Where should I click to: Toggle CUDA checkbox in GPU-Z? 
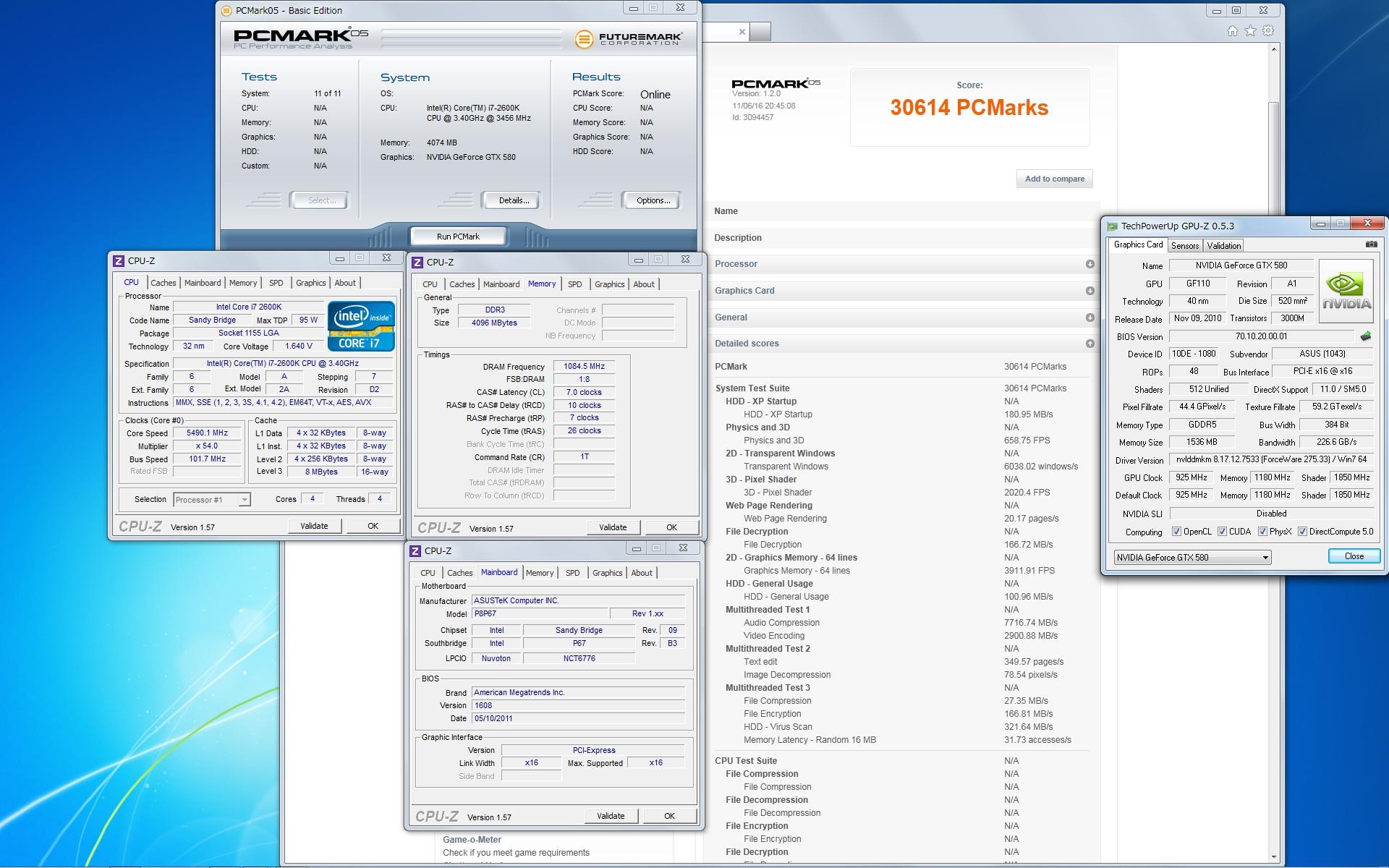(1222, 532)
